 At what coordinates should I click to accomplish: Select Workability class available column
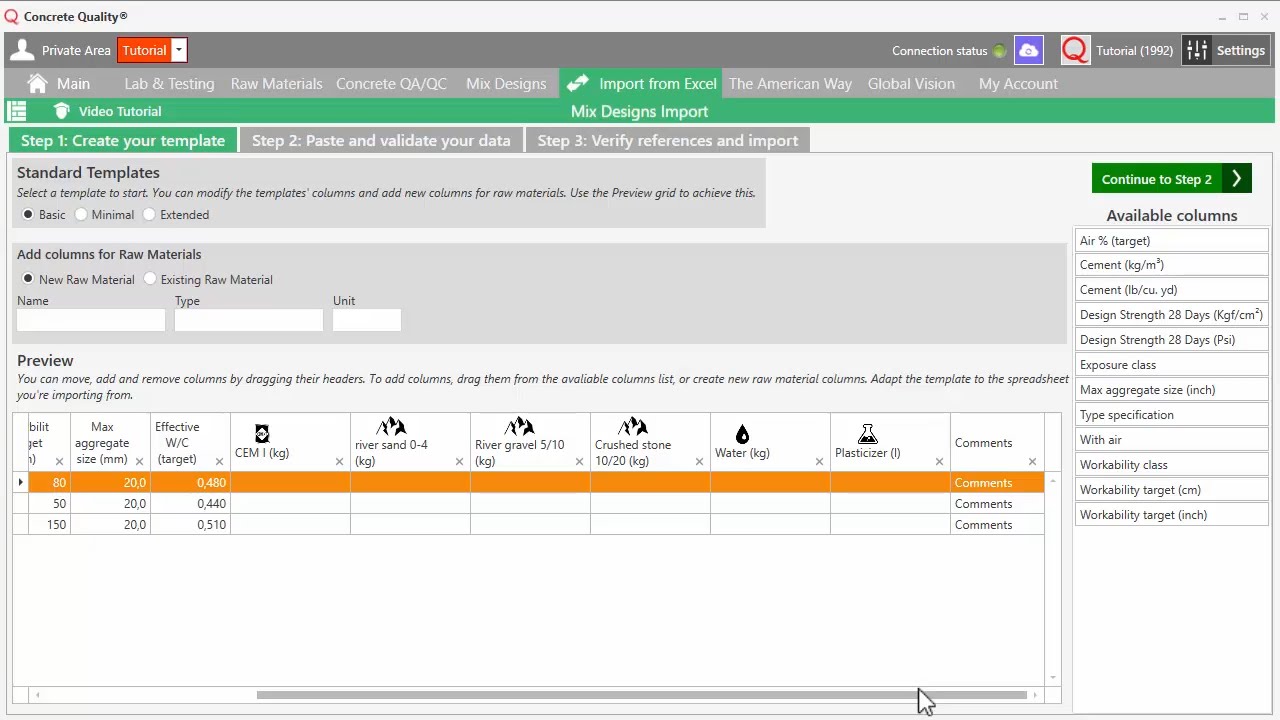[x=1171, y=465]
